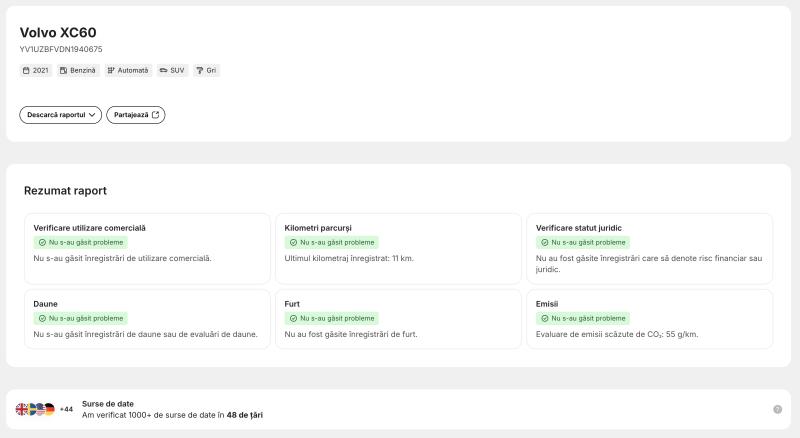Select the Verificare statut juridic card title

579,228
